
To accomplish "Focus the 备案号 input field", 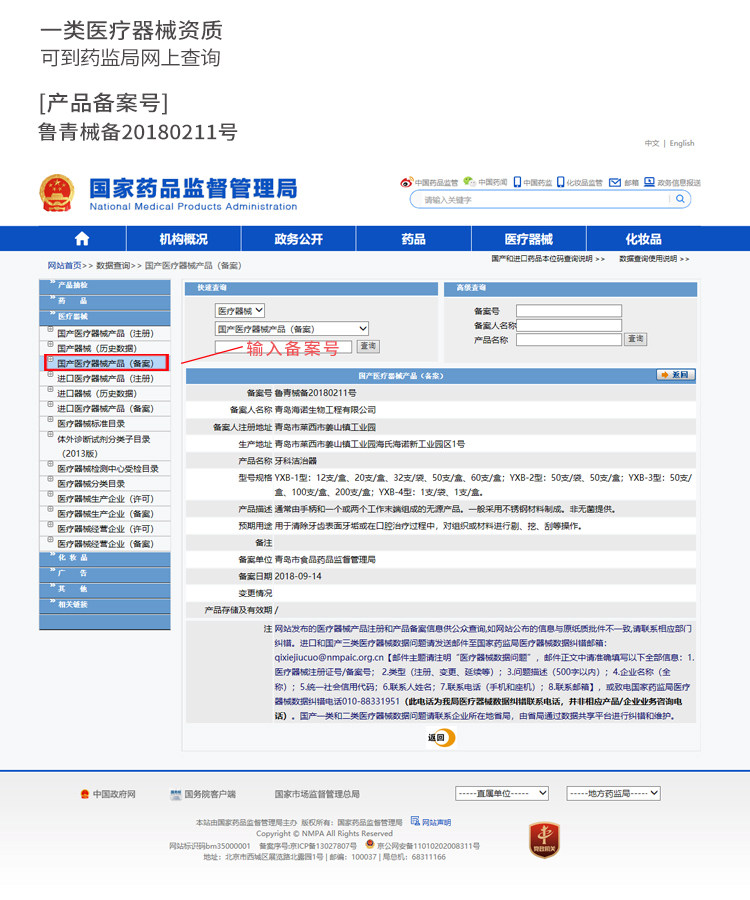I will click(x=569, y=311).
